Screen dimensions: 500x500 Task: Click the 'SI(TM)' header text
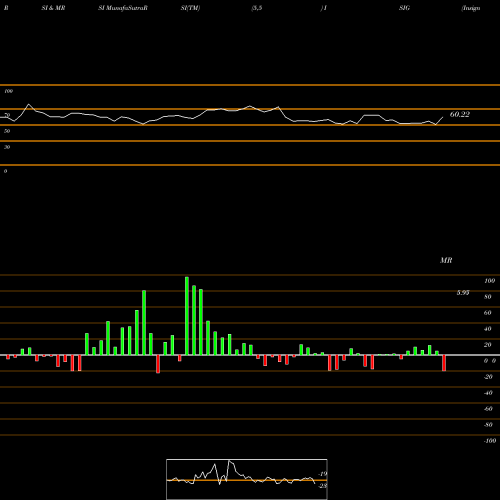190,8
